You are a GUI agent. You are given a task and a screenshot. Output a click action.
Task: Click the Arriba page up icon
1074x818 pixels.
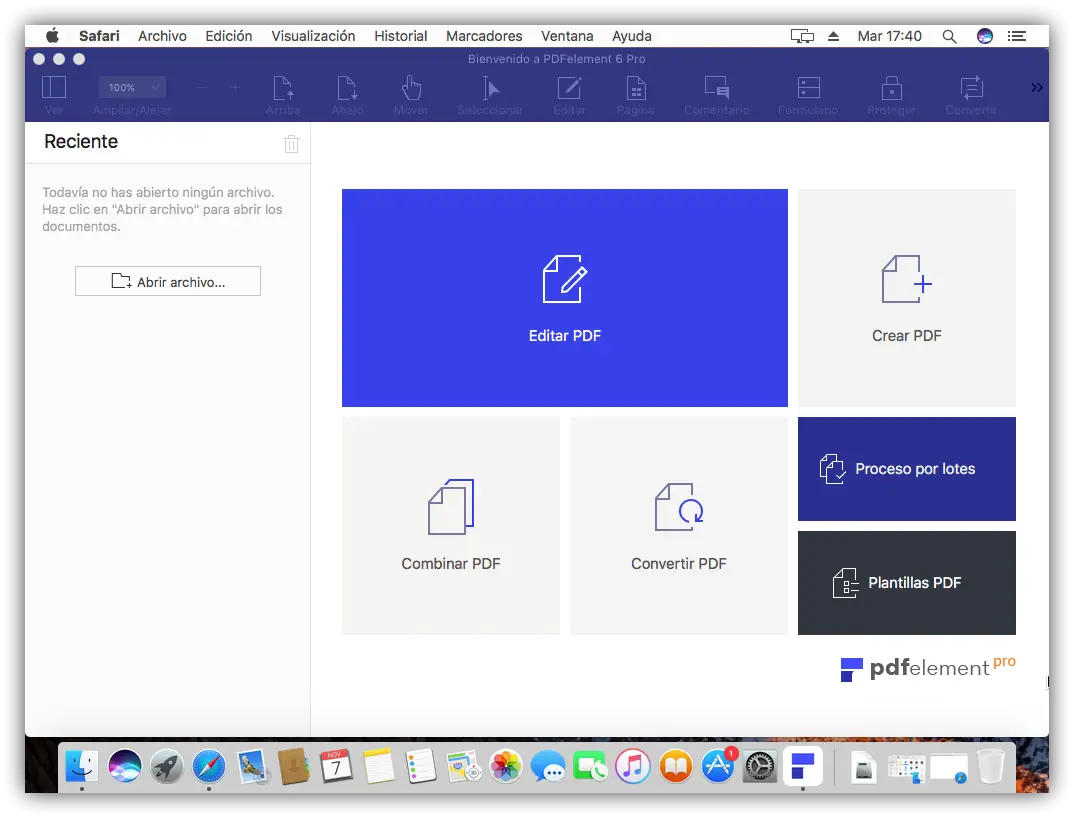[x=283, y=88]
